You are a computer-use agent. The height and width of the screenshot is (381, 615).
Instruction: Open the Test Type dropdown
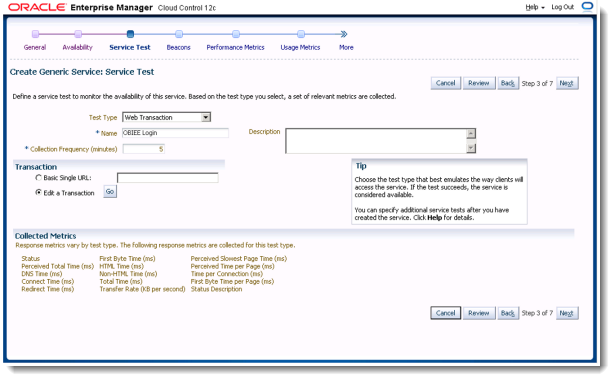point(166,117)
